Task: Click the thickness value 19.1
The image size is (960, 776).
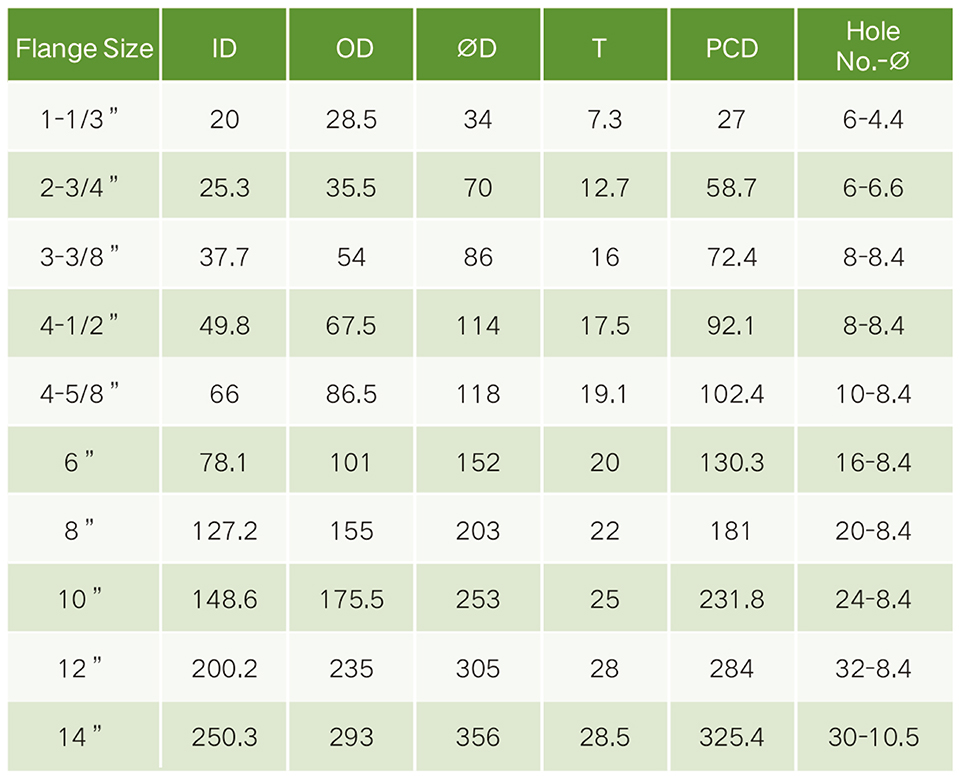Action: point(604,394)
